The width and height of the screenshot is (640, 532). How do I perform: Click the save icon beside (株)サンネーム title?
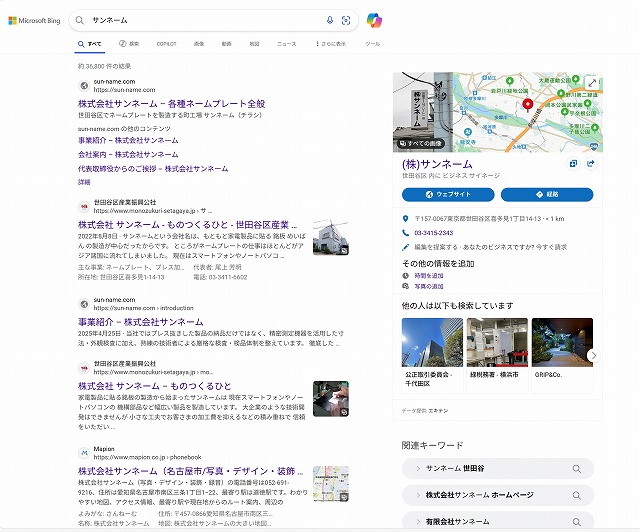tap(574, 164)
